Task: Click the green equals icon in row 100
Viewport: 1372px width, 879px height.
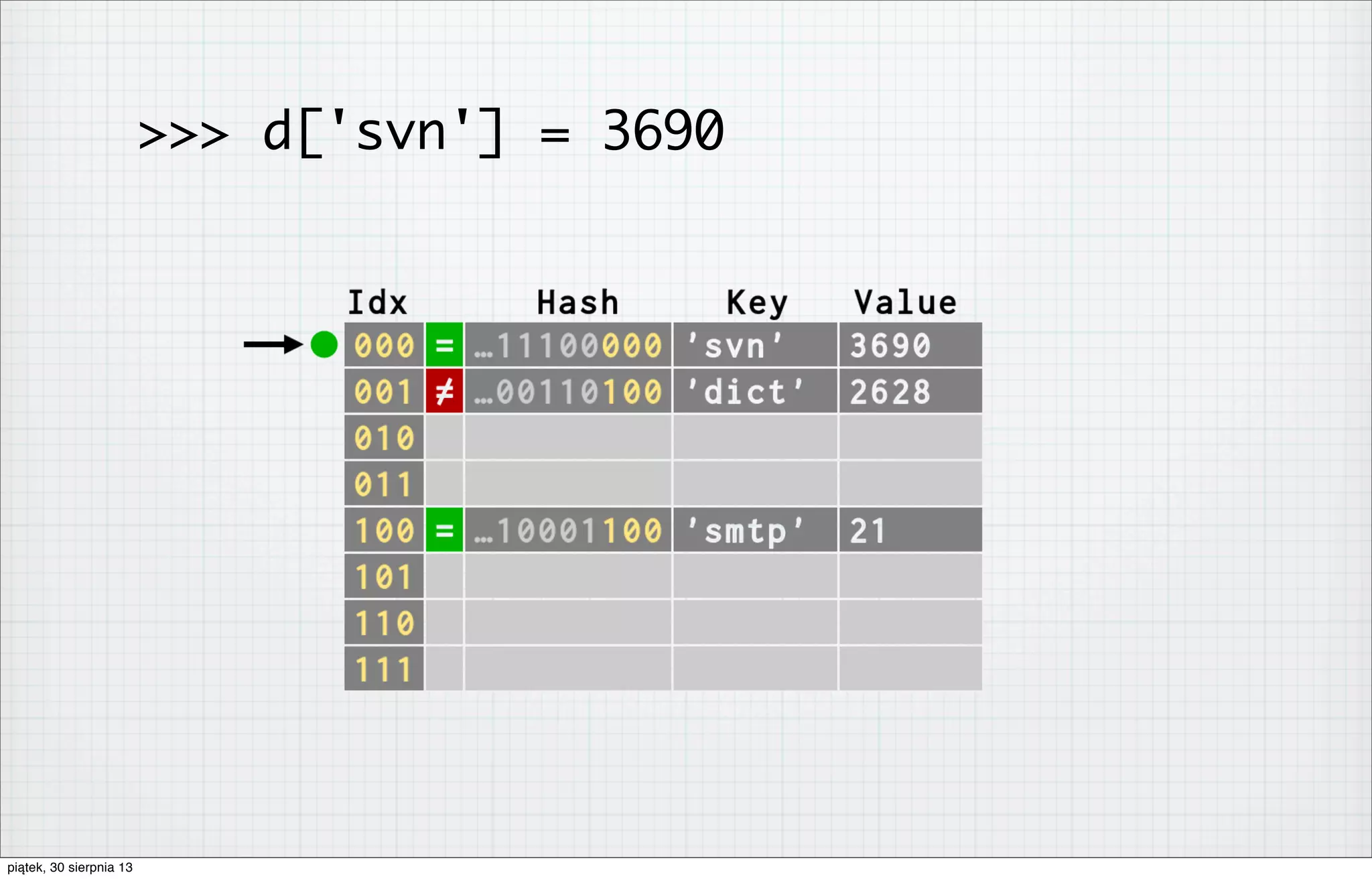Action: (x=444, y=530)
